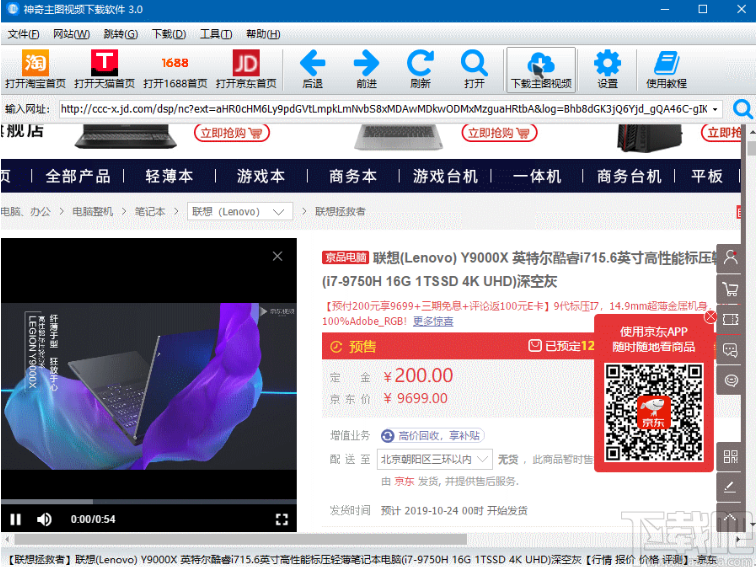Expand the 联想 (Lenovo) brand dropdown
This screenshot has height=567, width=756.
240,212
